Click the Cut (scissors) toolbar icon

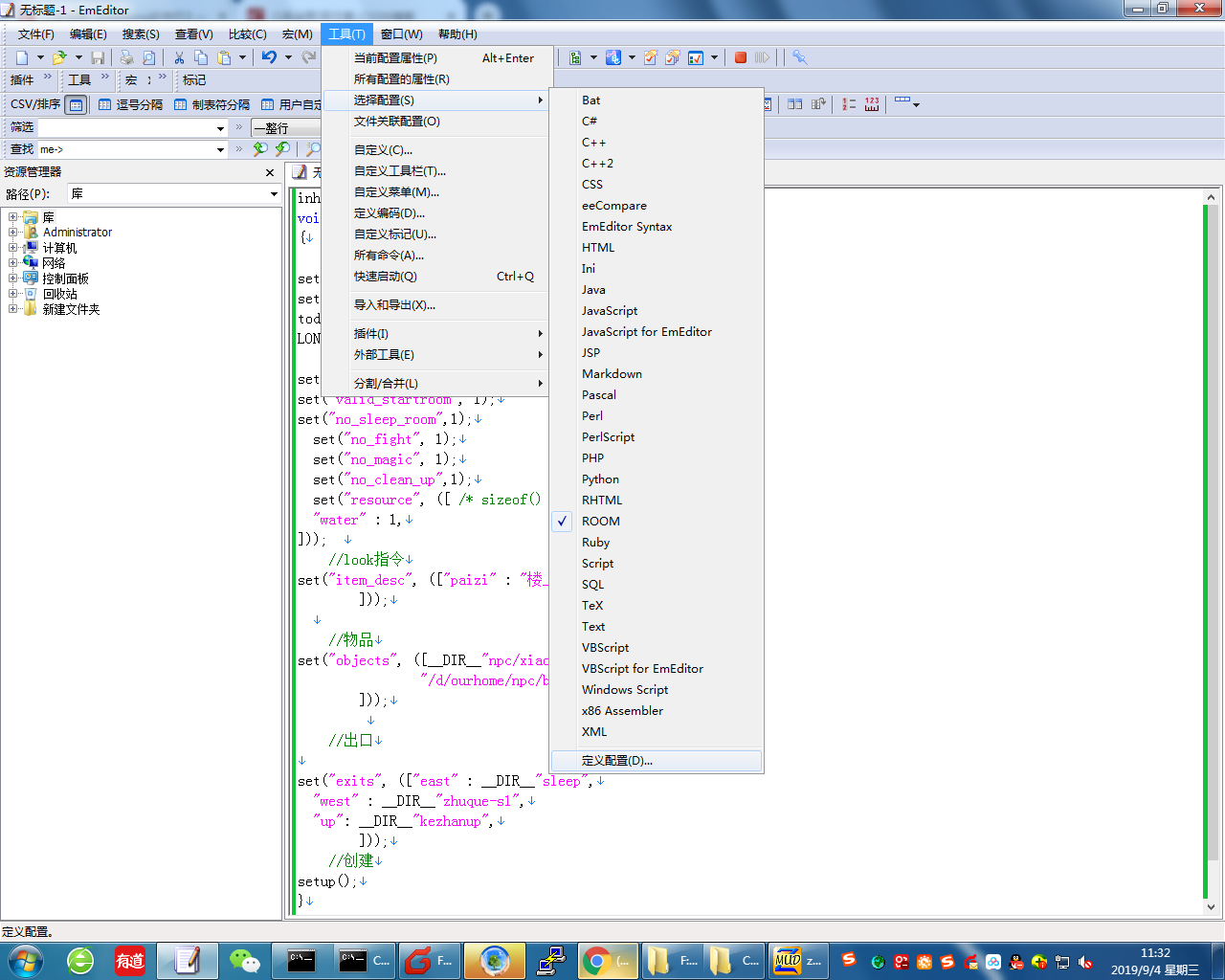coord(178,57)
